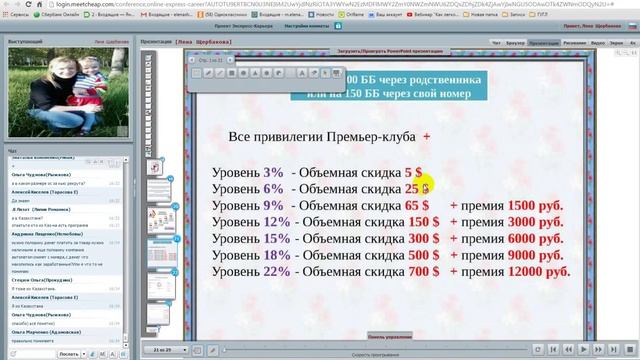Open the Новая папка bookmarks folder
The height and width of the screenshot is (360, 640).
(x=481, y=14)
